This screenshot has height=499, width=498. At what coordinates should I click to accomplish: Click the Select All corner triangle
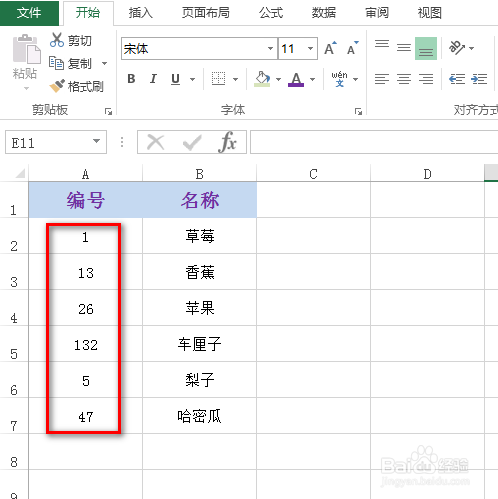[x=20, y=173]
